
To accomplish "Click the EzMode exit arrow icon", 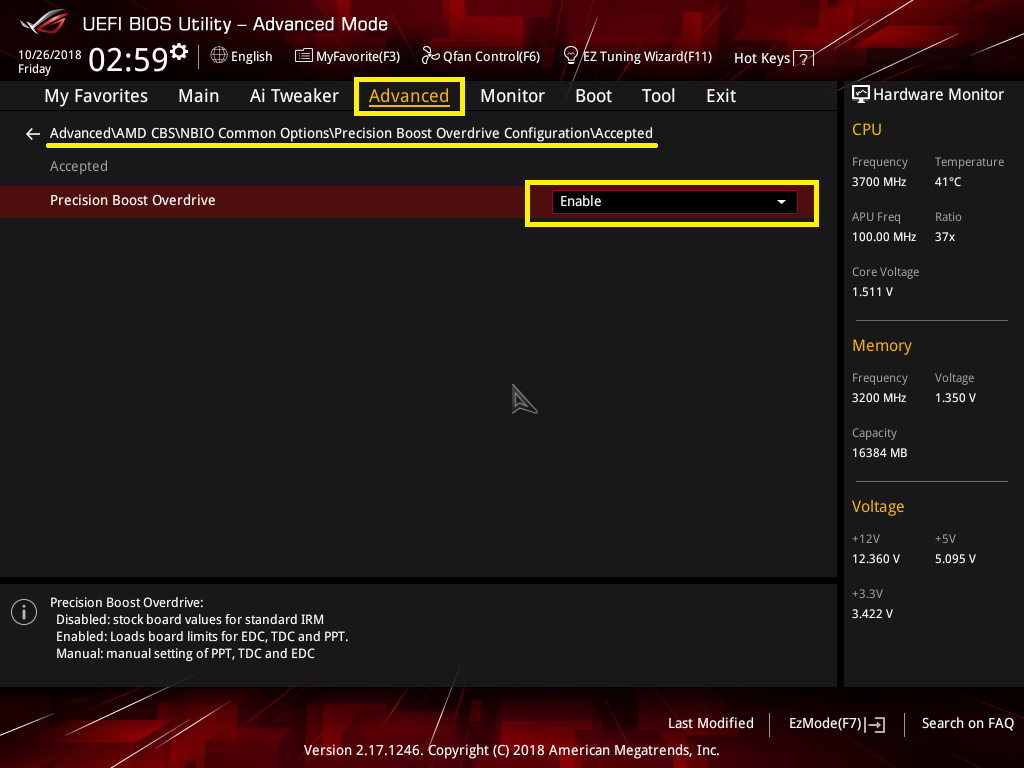I will (x=876, y=724).
